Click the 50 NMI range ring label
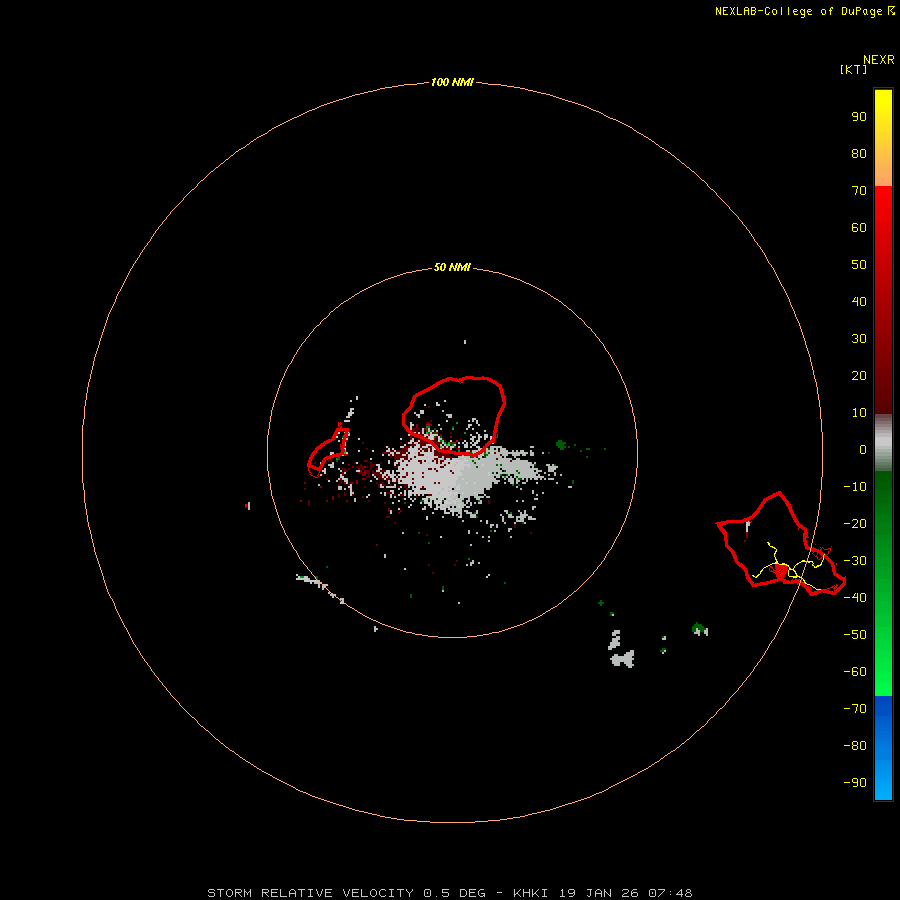The height and width of the screenshot is (900, 900). click(452, 267)
